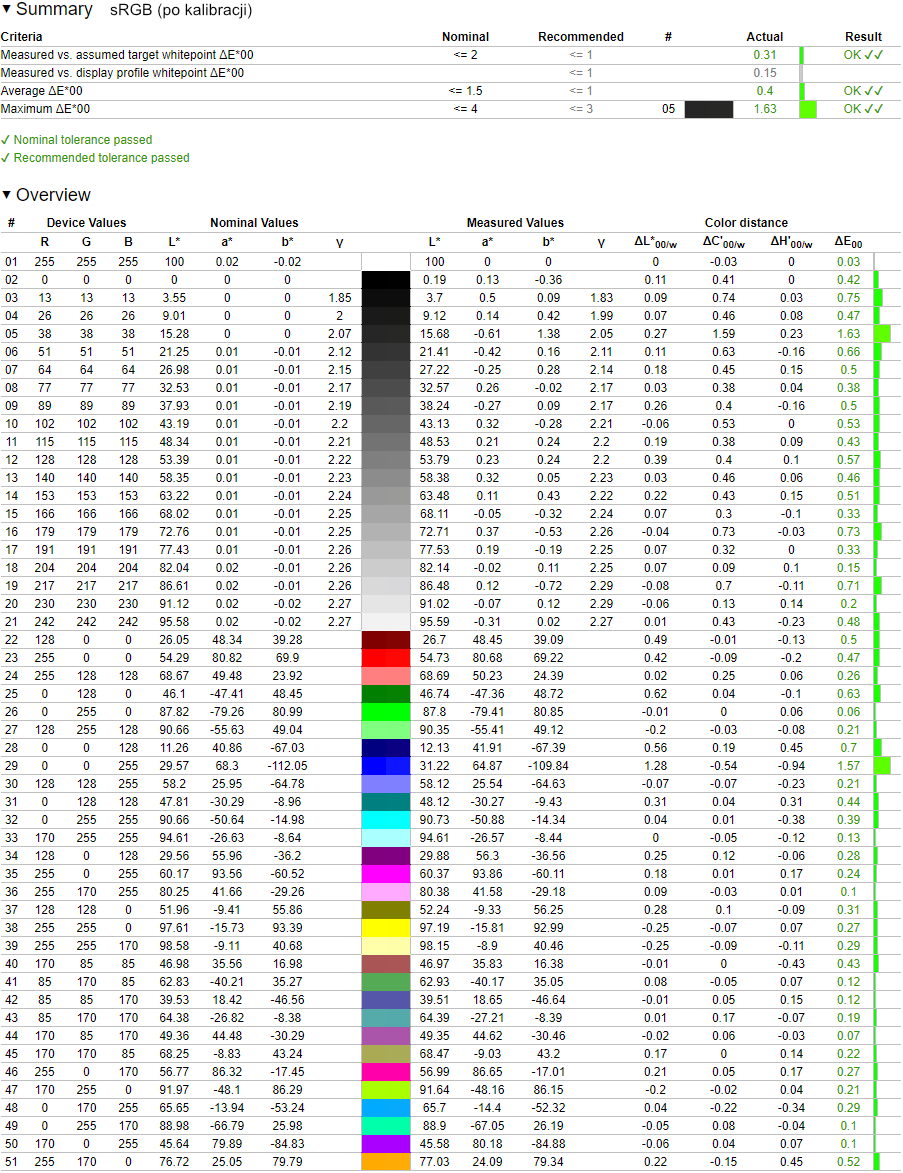Screen dimensions: 903x1173
Task: Click 'Nominal tolerance passed' text
Action: point(82,140)
